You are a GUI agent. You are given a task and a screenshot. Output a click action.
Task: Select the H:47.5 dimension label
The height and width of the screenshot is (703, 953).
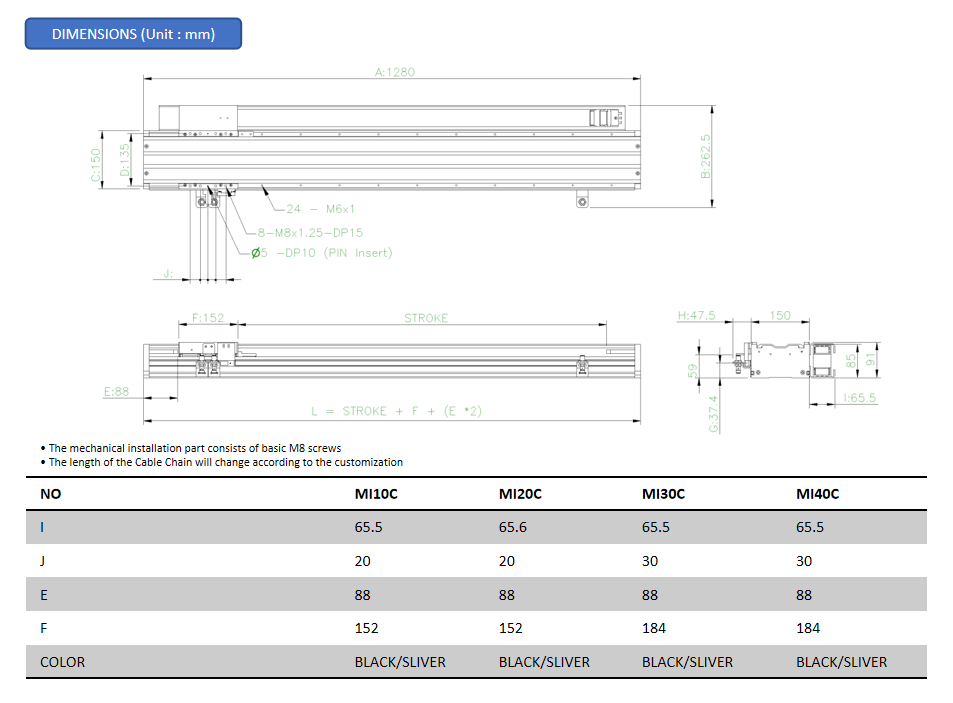click(697, 316)
